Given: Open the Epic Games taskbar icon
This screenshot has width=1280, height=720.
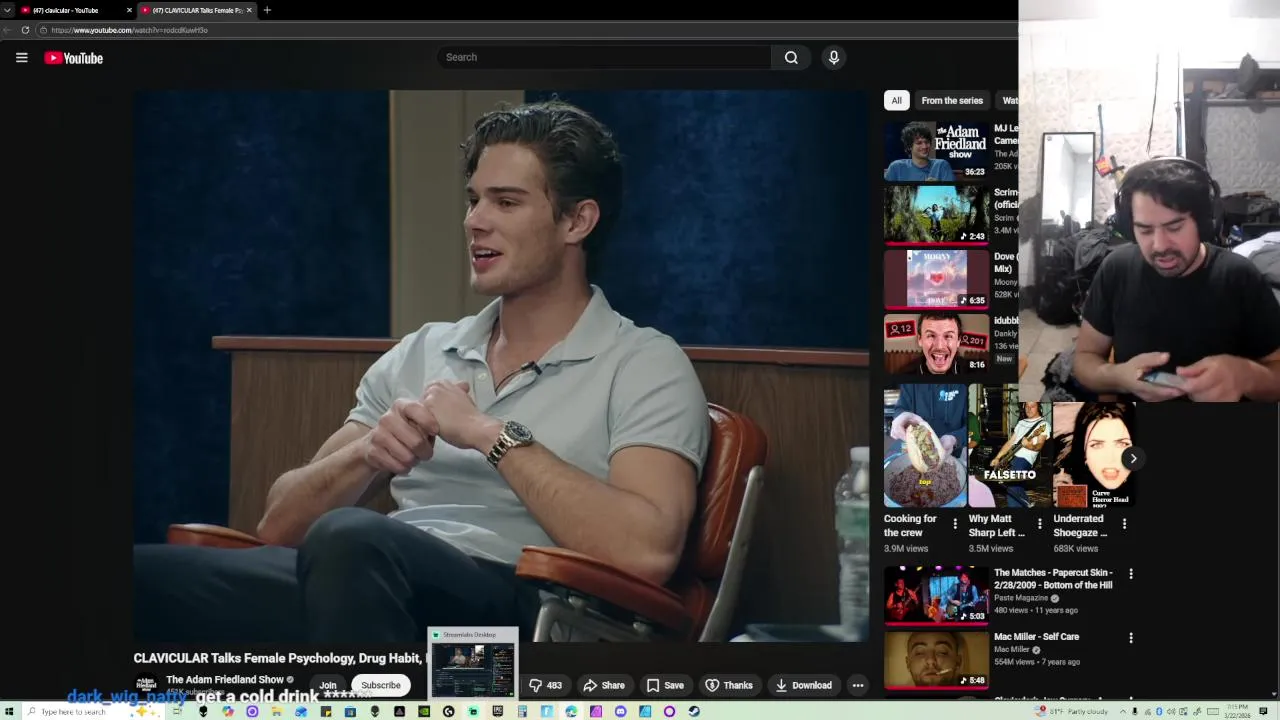Looking at the screenshot, I should [497, 711].
